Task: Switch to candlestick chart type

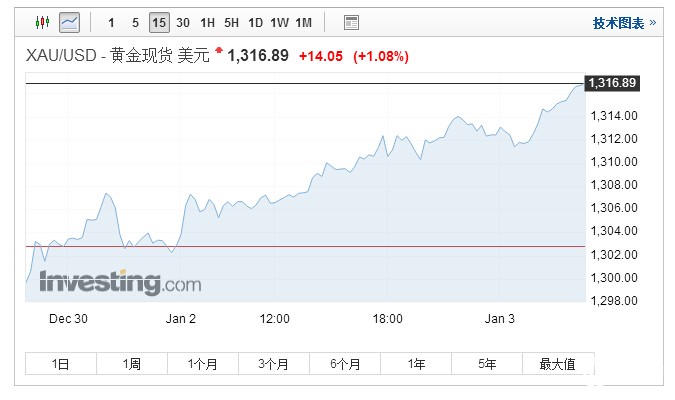Action: coord(42,22)
